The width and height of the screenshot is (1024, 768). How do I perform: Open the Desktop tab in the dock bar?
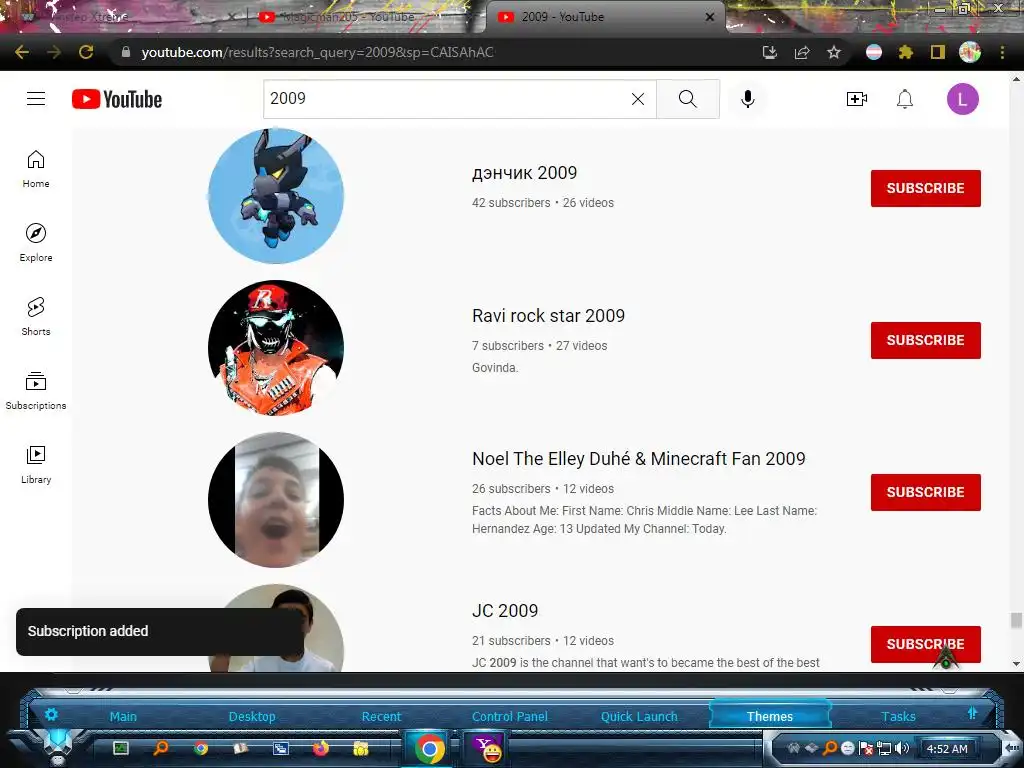click(x=252, y=716)
